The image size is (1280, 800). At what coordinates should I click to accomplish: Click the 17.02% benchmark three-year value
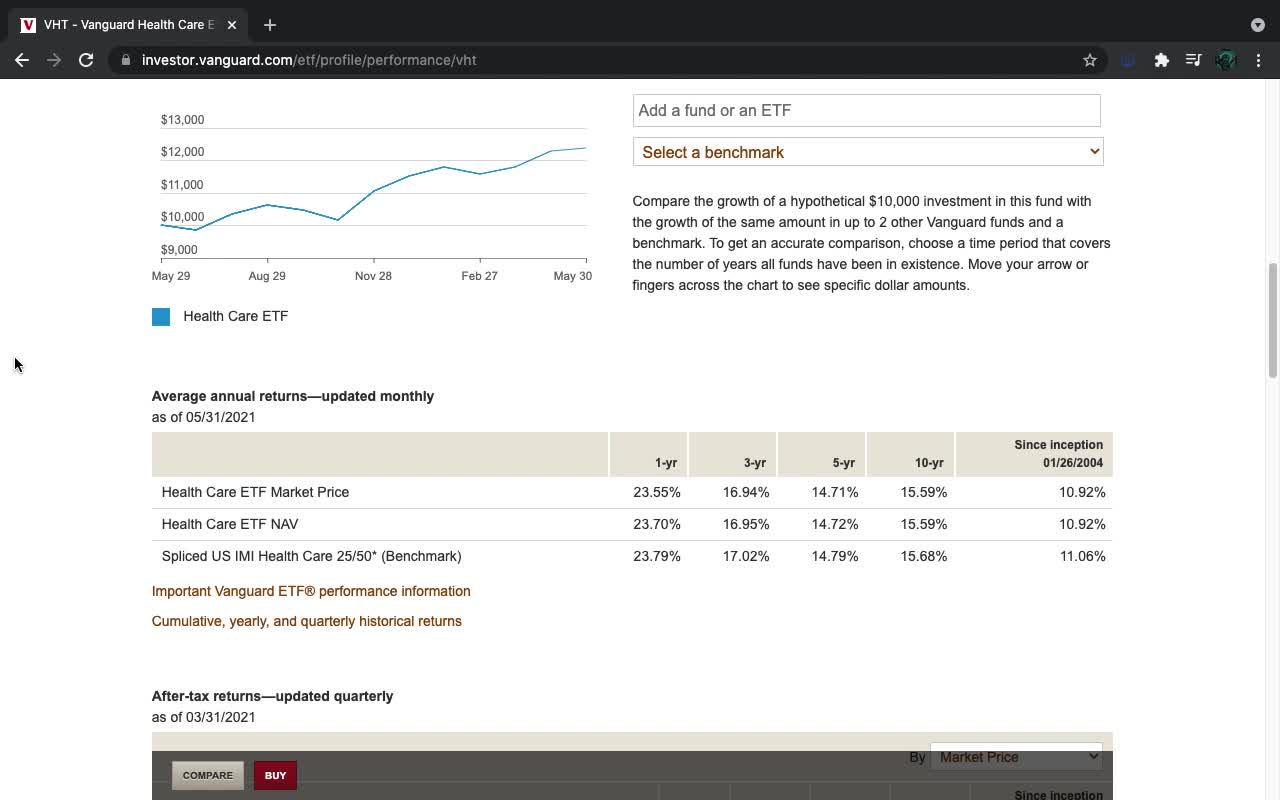click(746, 556)
